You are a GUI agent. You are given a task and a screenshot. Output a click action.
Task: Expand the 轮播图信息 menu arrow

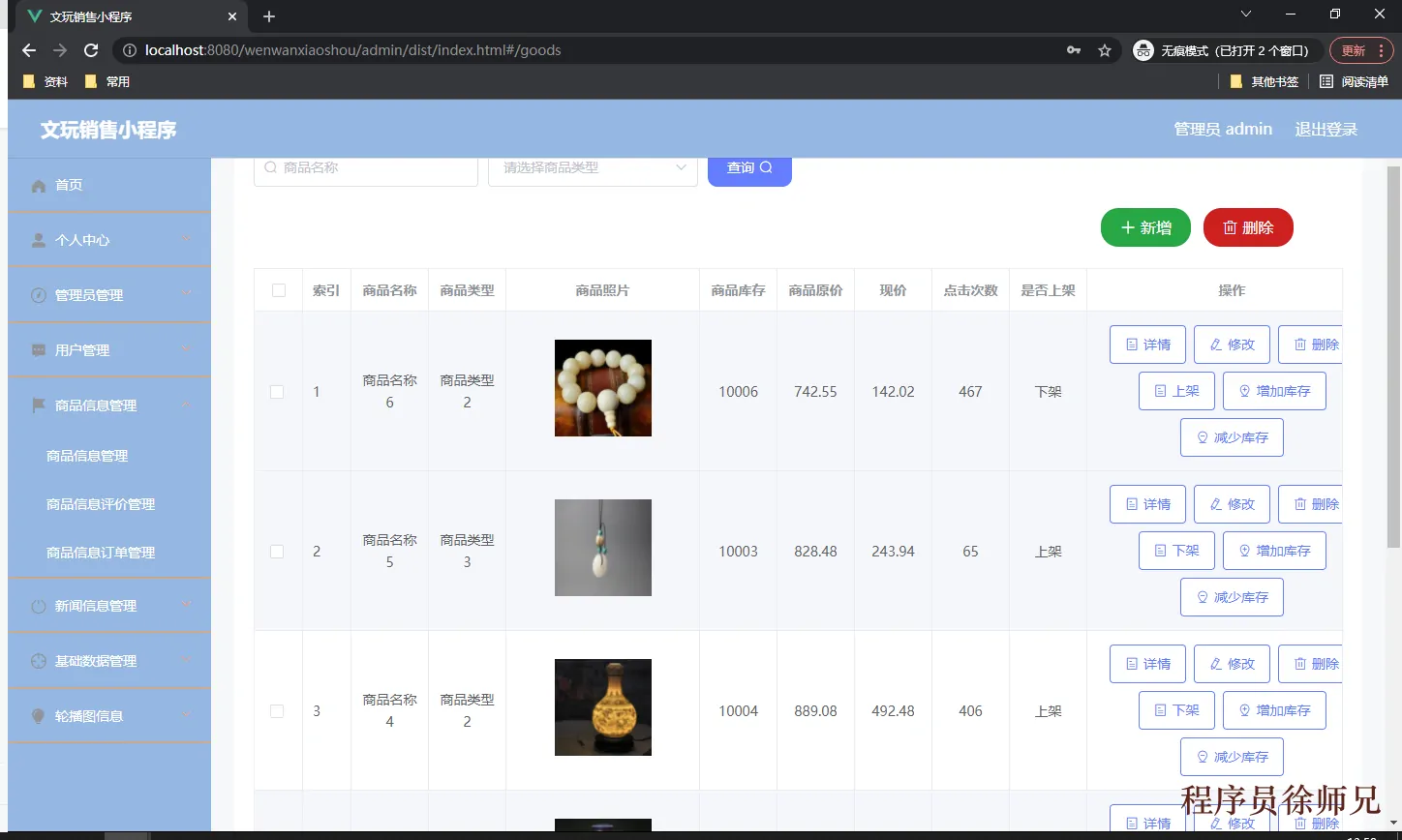186,715
